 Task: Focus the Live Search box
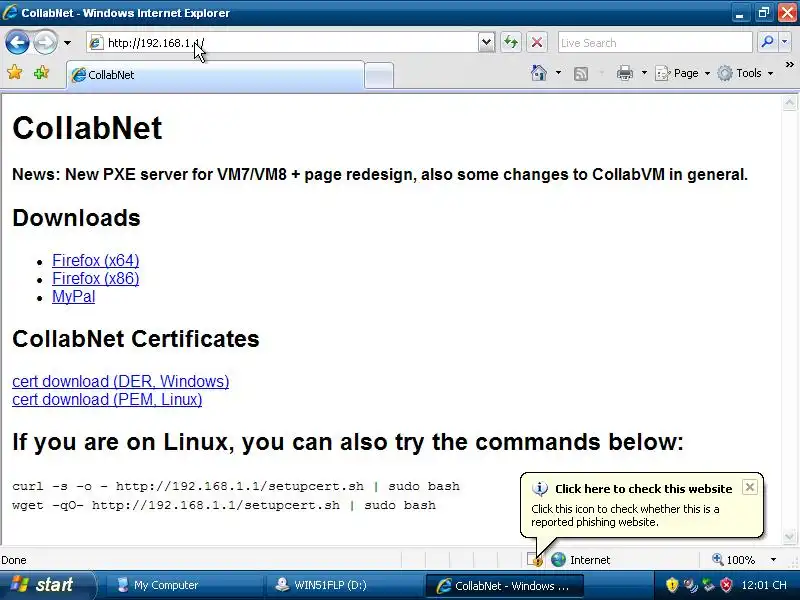[655, 43]
